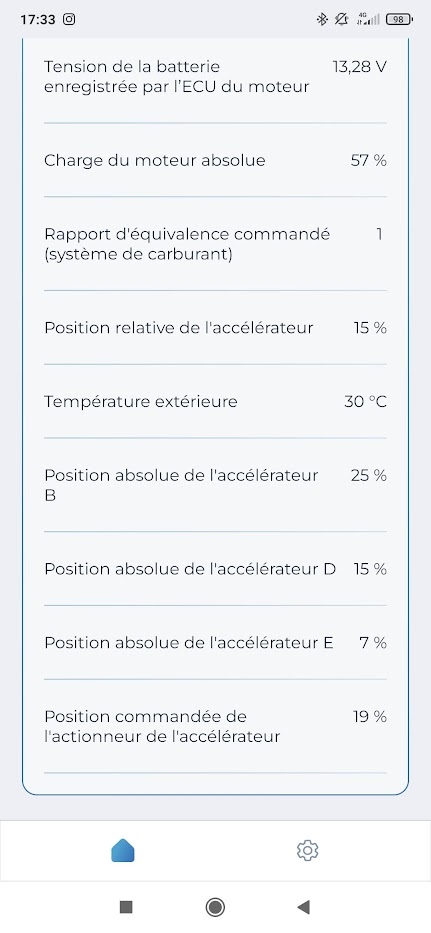Viewport: 431px width, 933px height.
Task: Tap the Instagram notification icon
Action: 69,19
